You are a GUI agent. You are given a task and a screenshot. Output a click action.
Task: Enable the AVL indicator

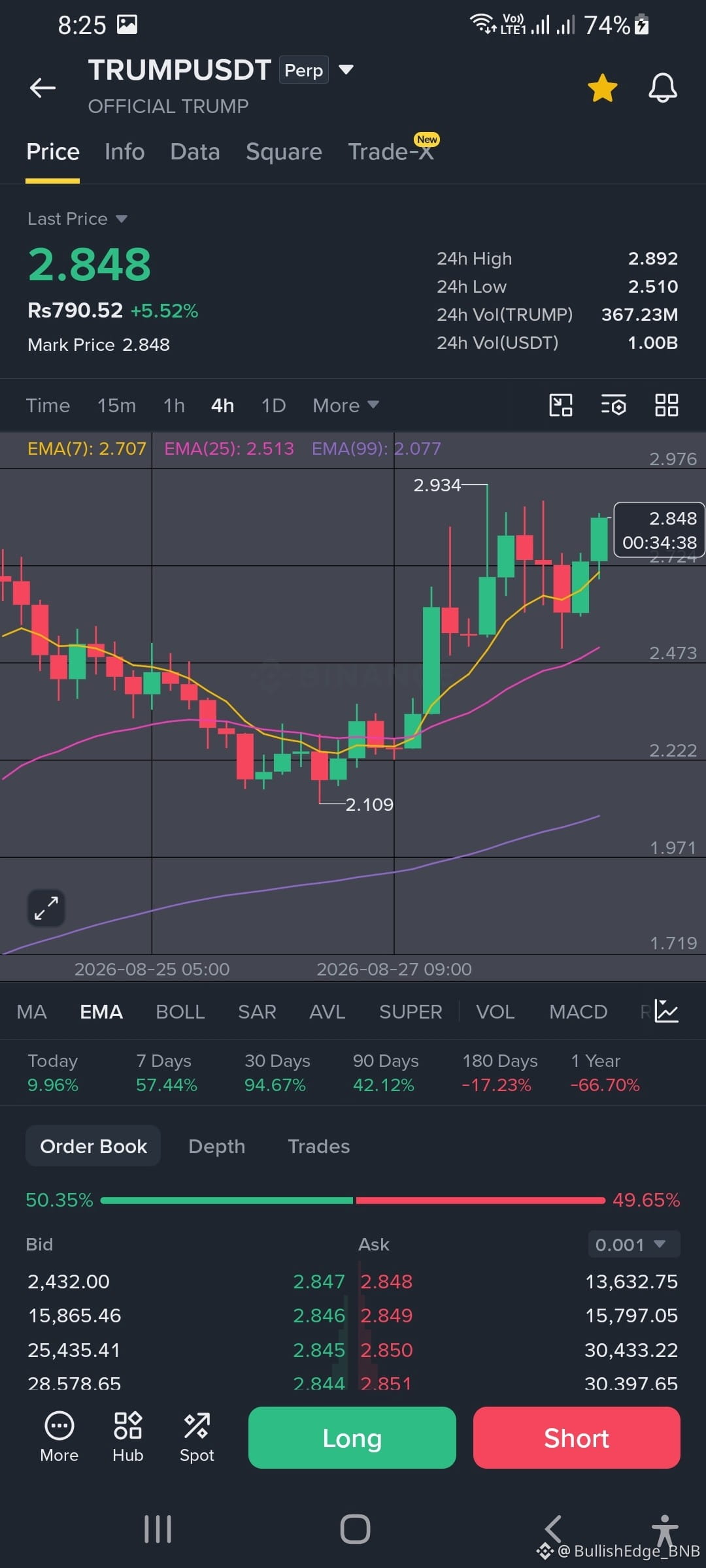coord(327,1012)
